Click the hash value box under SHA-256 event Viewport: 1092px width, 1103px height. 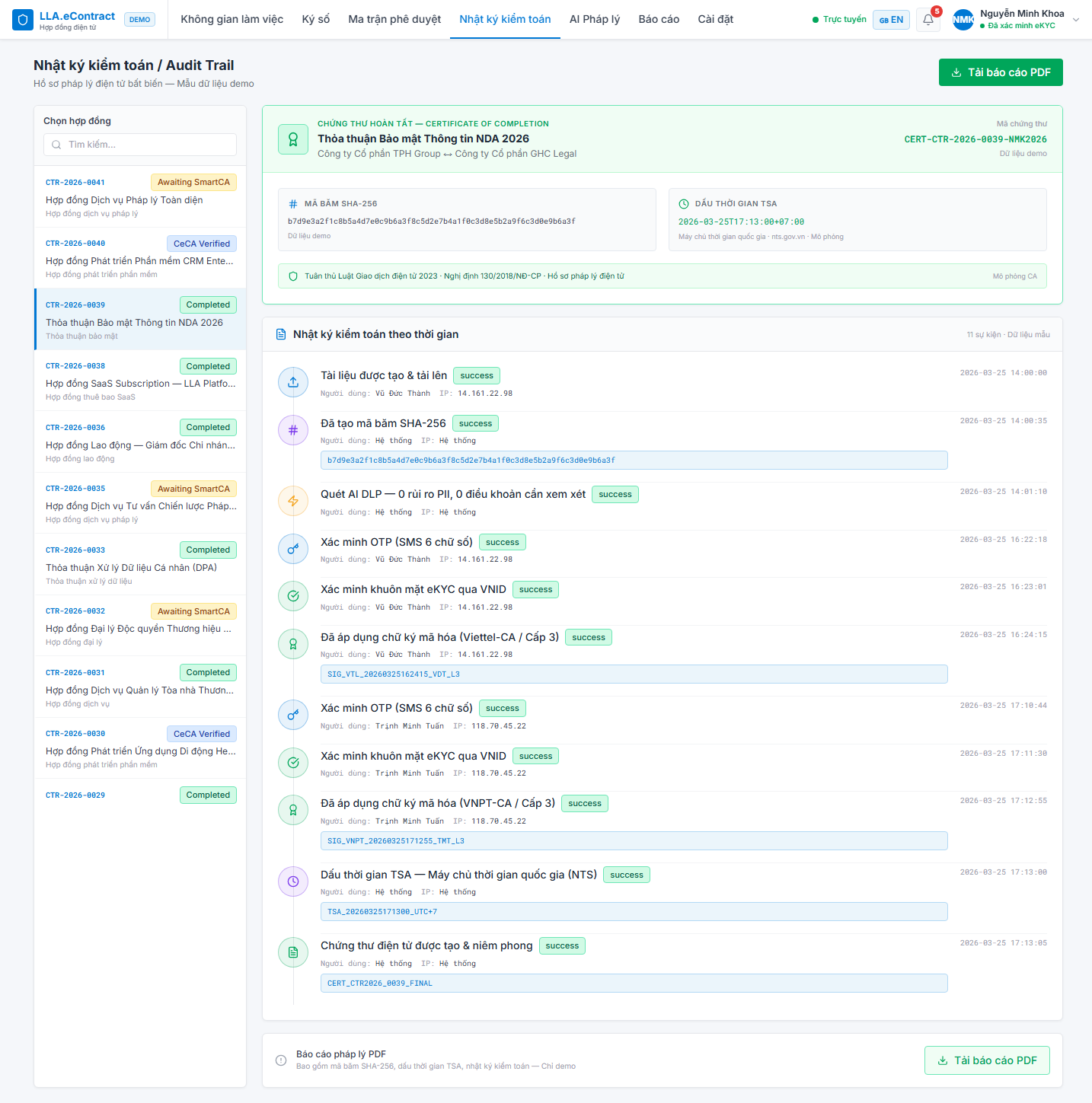click(634, 461)
